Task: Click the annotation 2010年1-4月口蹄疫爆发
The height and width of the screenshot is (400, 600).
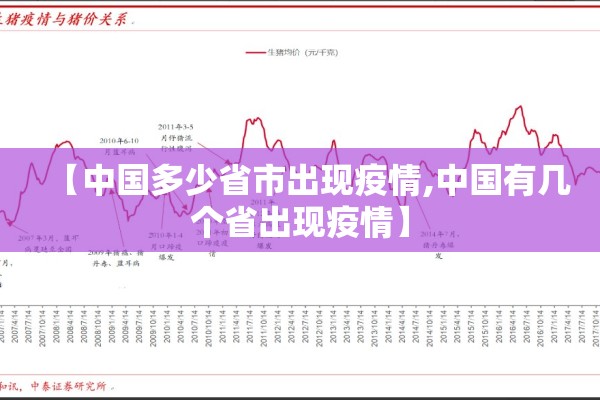Action: pos(166,246)
